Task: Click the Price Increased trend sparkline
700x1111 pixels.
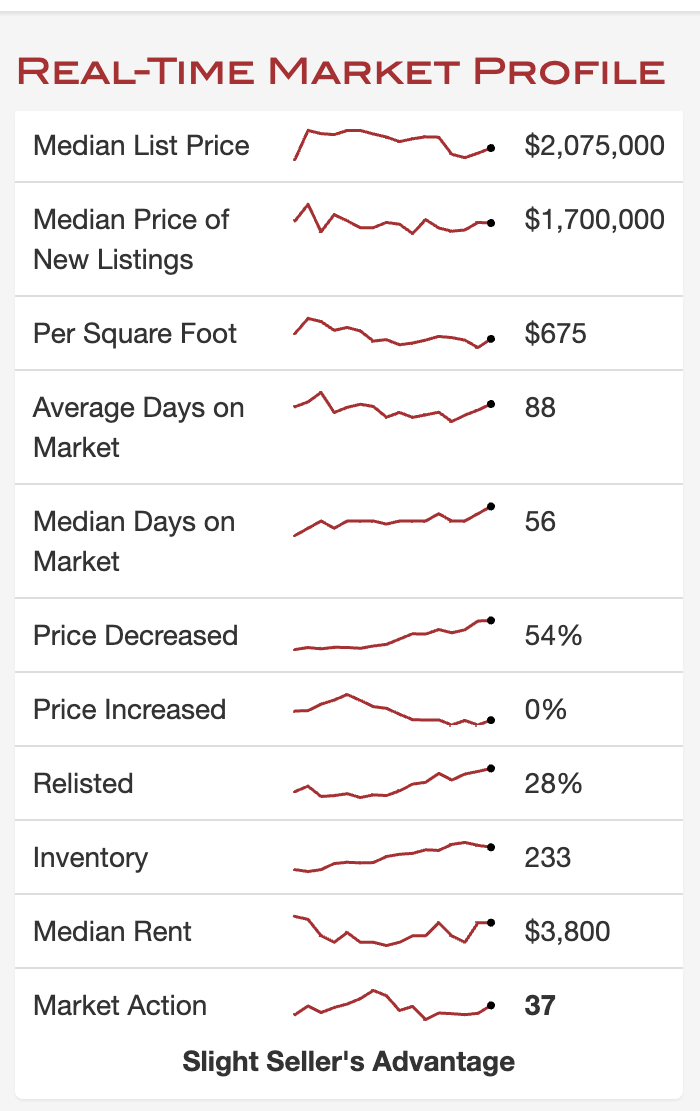Action: point(393,709)
